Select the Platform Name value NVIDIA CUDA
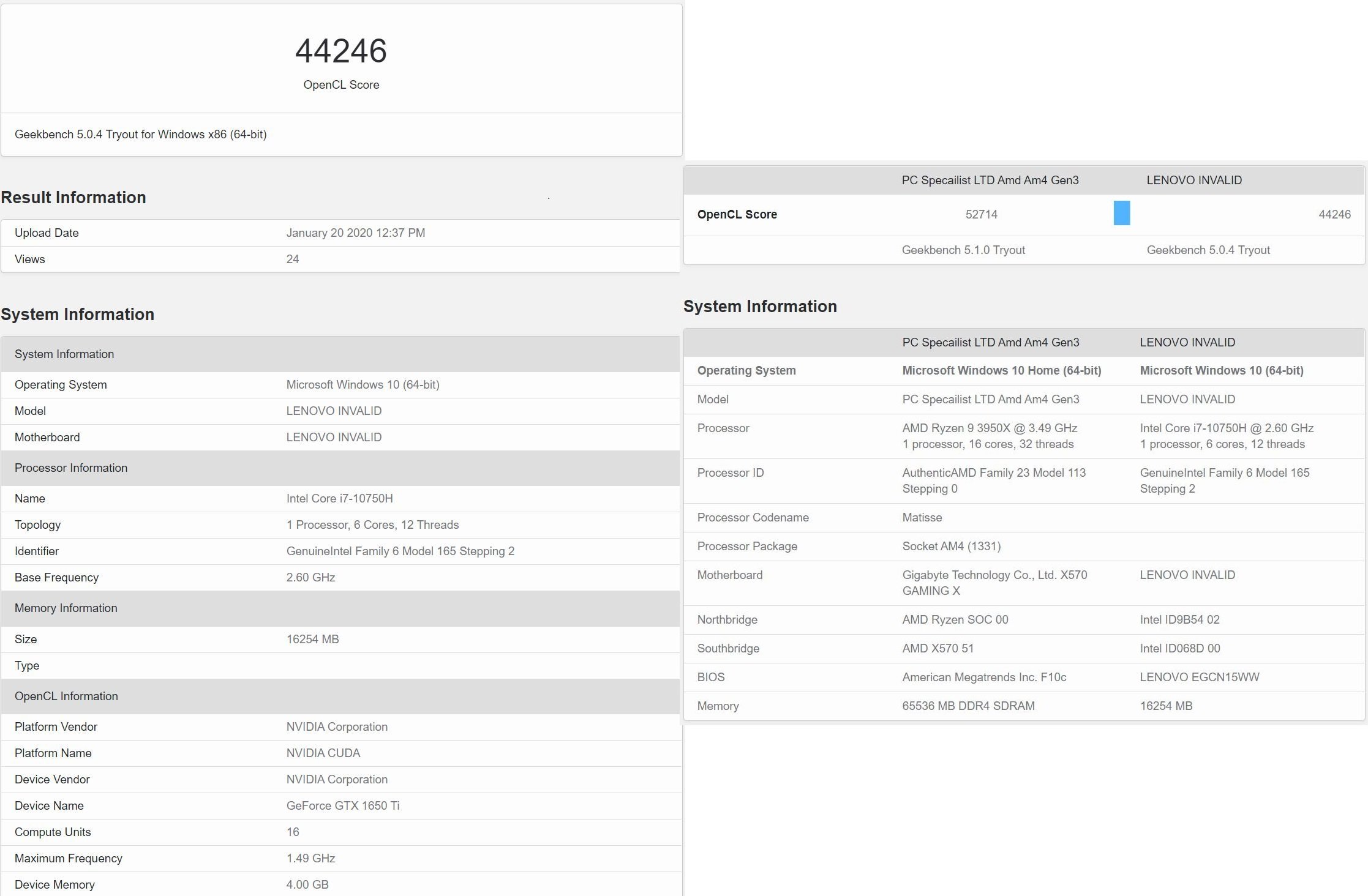 pos(323,753)
